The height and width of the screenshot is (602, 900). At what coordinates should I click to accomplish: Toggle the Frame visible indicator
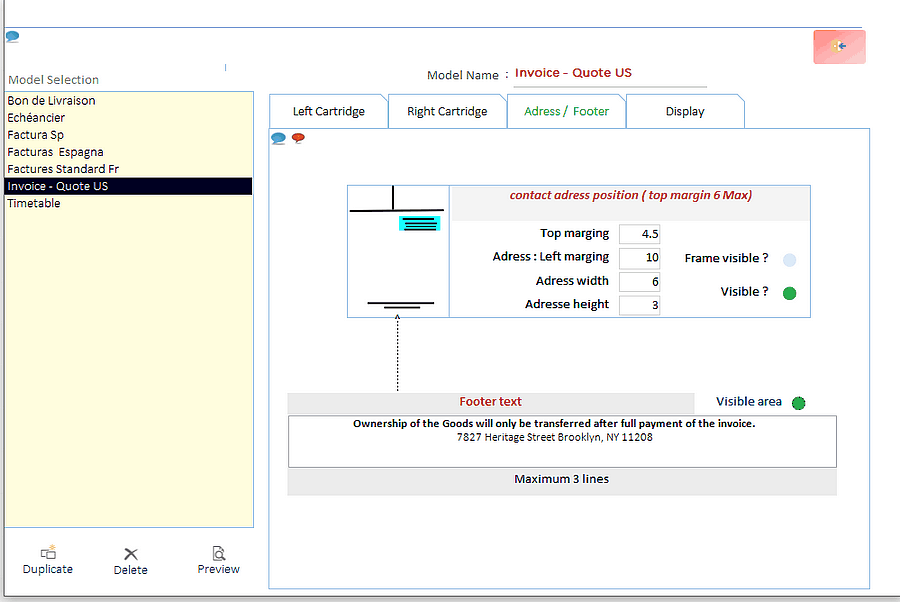(x=790, y=260)
